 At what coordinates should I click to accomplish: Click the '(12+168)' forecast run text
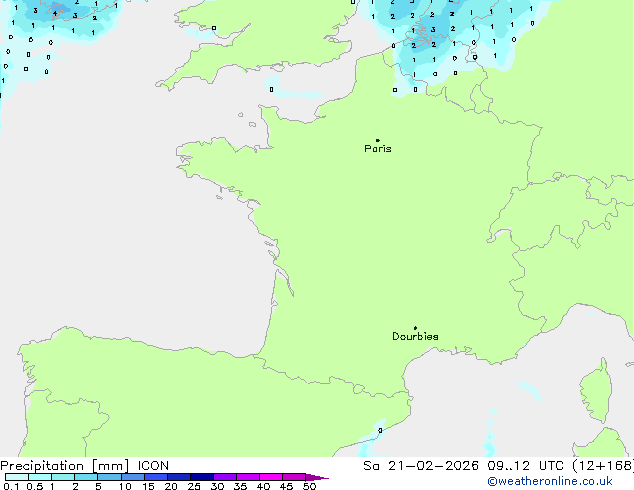[603, 466]
